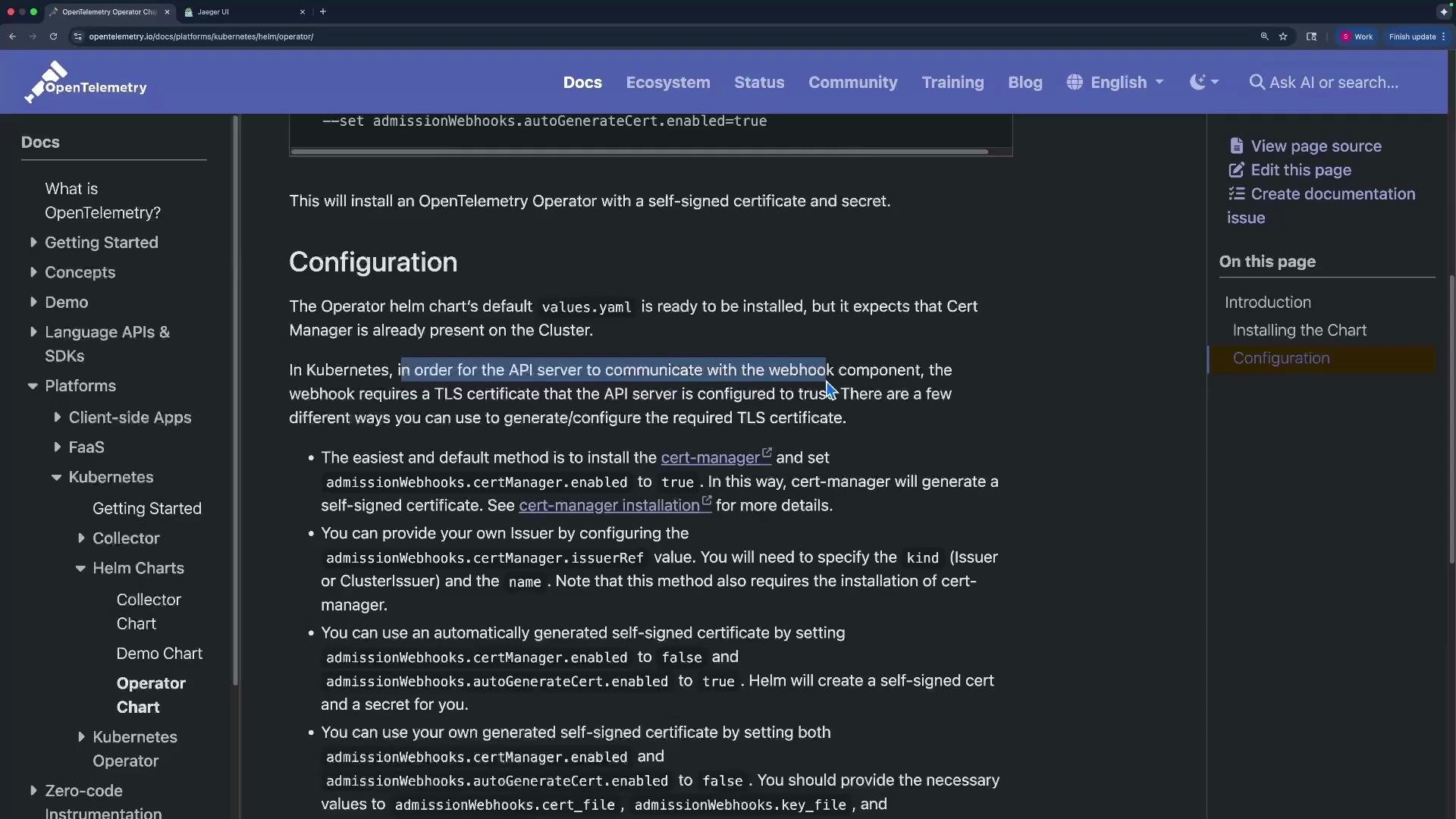Click the sidebar vertical scrollbar
This screenshot has height=819, width=1456.
click(x=235, y=400)
